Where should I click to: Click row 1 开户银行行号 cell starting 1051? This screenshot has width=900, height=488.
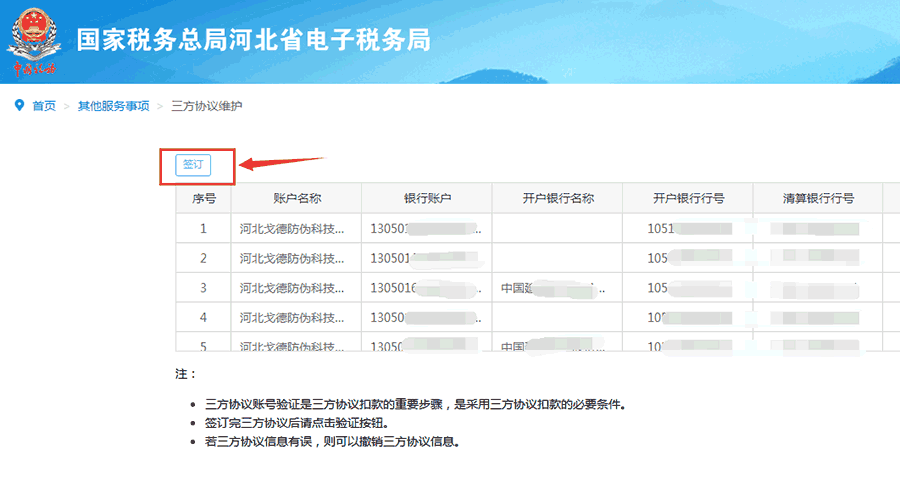pos(688,228)
